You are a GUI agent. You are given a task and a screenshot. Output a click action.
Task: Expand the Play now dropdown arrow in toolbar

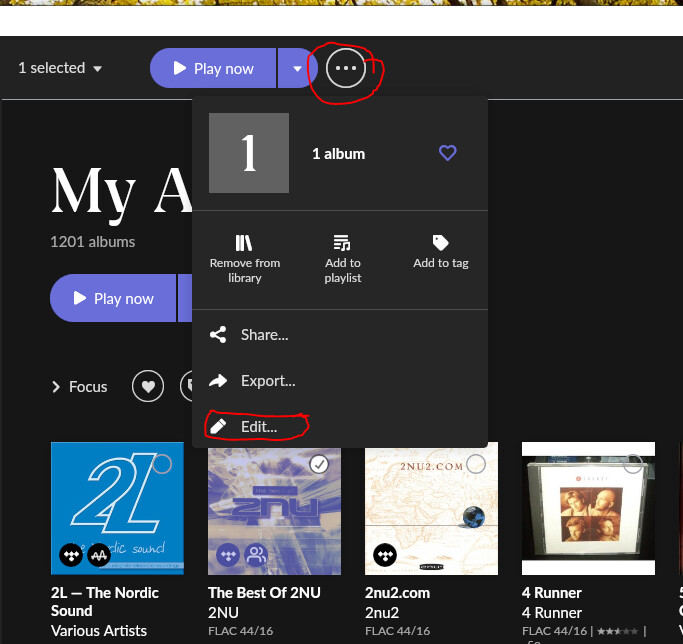(x=297, y=68)
